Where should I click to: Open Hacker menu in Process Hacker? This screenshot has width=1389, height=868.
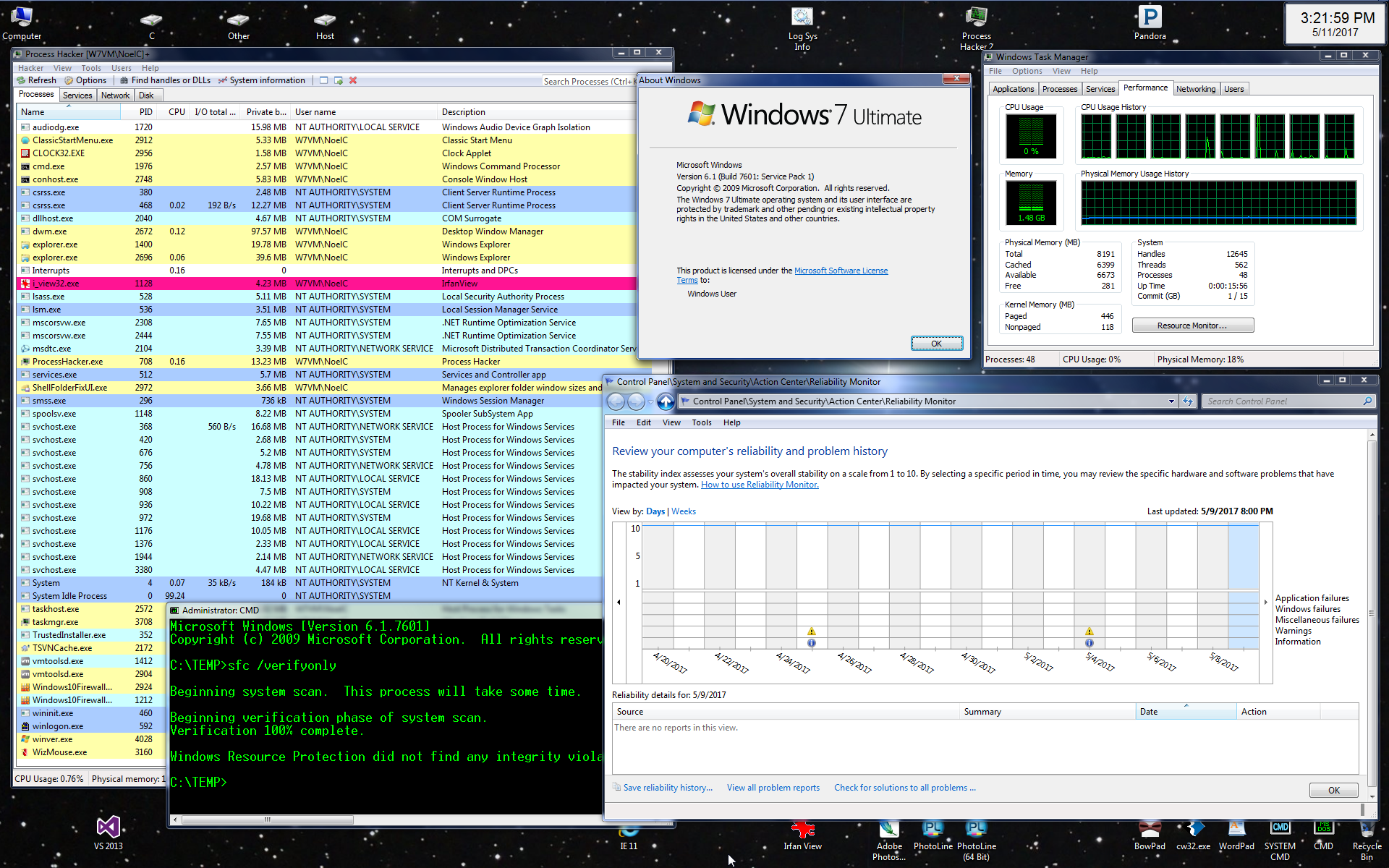[x=30, y=68]
